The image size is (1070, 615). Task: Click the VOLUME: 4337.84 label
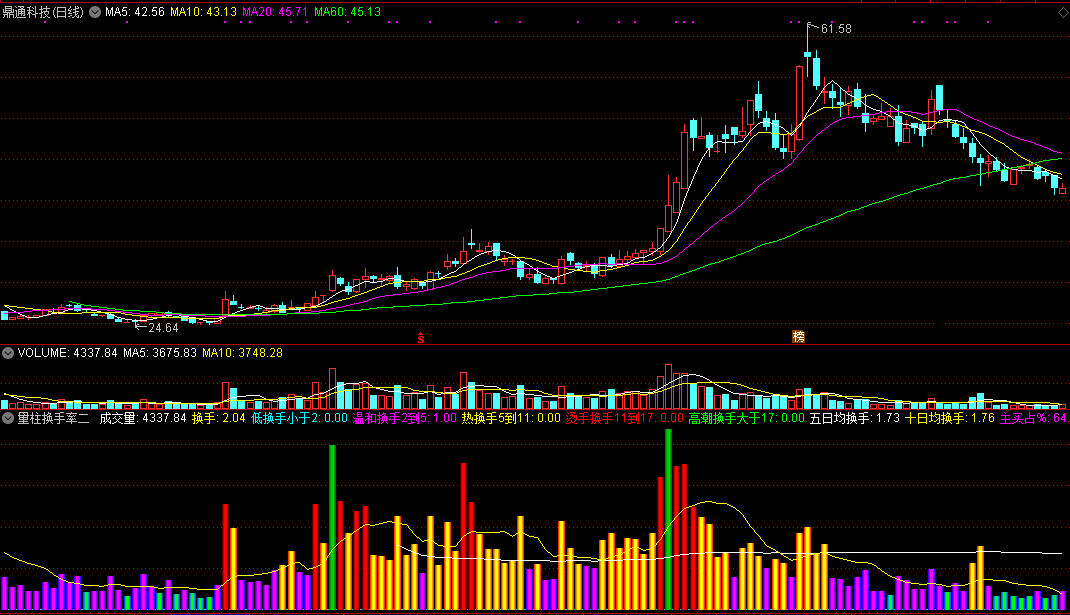pos(68,353)
